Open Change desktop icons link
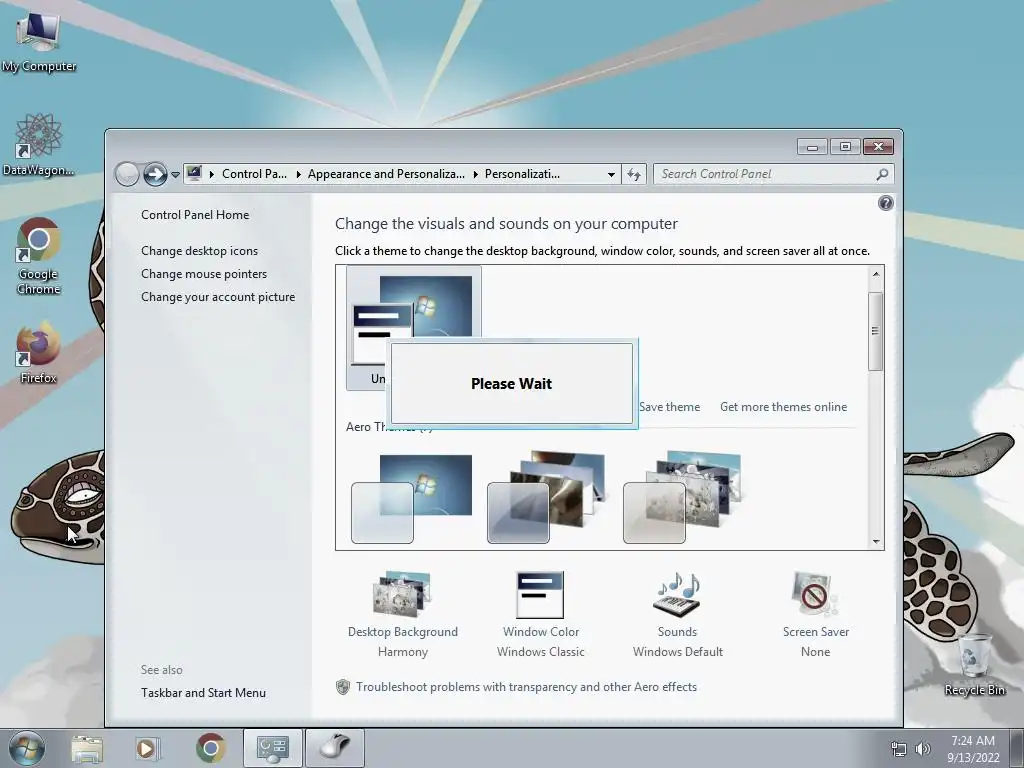Screen dimensions: 1024x768 [199, 251]
